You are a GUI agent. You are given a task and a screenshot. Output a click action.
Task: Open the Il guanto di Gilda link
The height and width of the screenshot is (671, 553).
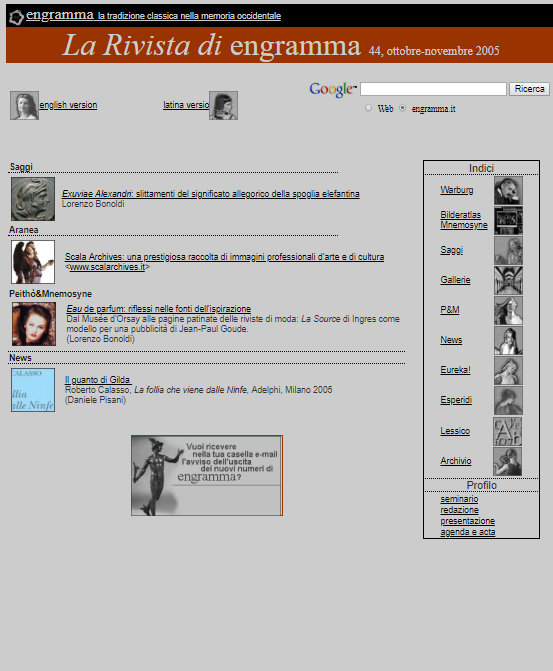pyautogui.click(x=98, y=380)
